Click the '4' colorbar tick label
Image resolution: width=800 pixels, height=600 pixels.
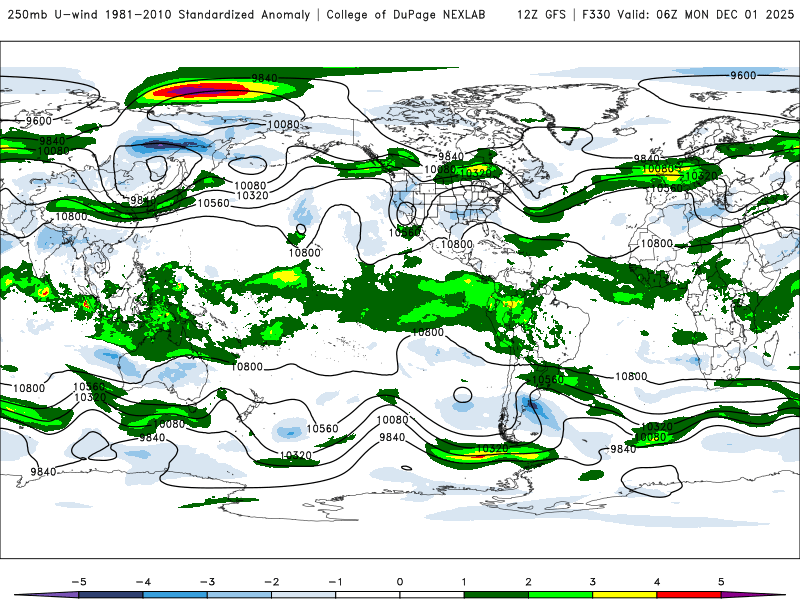pos(657,582)
